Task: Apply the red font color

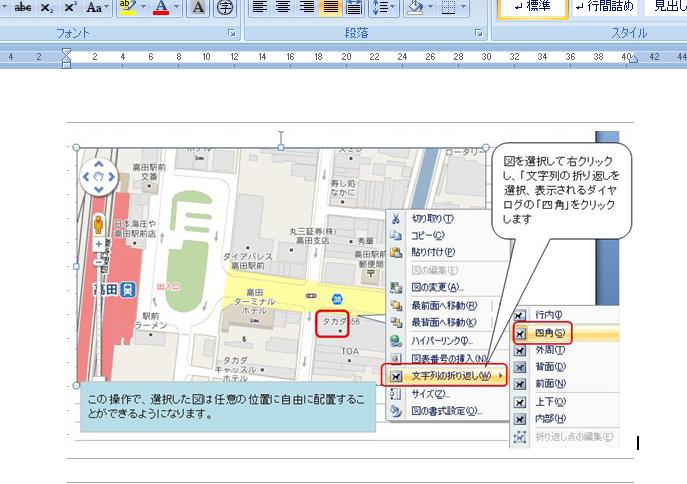Action: coord(161,7)
